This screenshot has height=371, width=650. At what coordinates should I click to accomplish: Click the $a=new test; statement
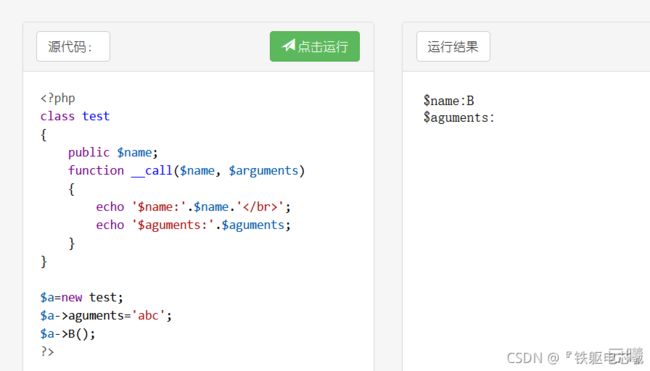click(82, 297)
